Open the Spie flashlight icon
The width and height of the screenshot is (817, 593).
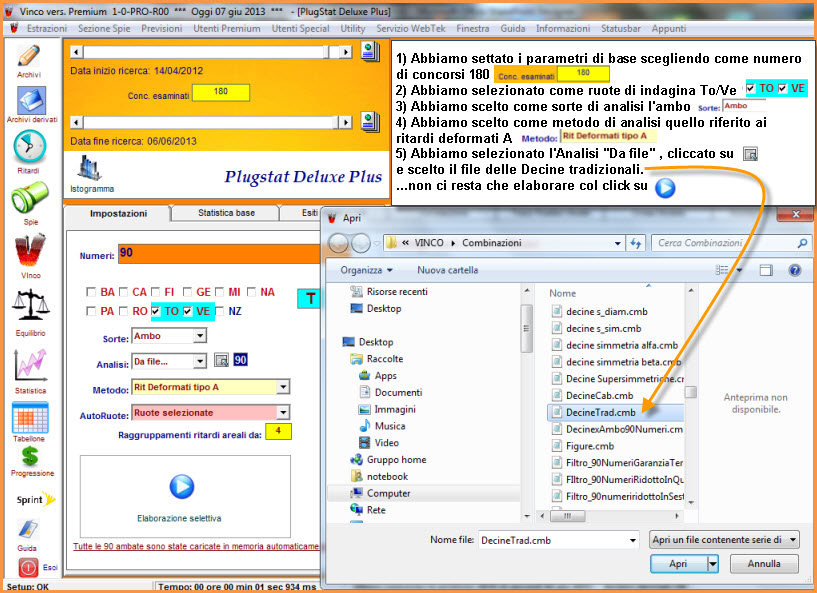coord(30,197)
